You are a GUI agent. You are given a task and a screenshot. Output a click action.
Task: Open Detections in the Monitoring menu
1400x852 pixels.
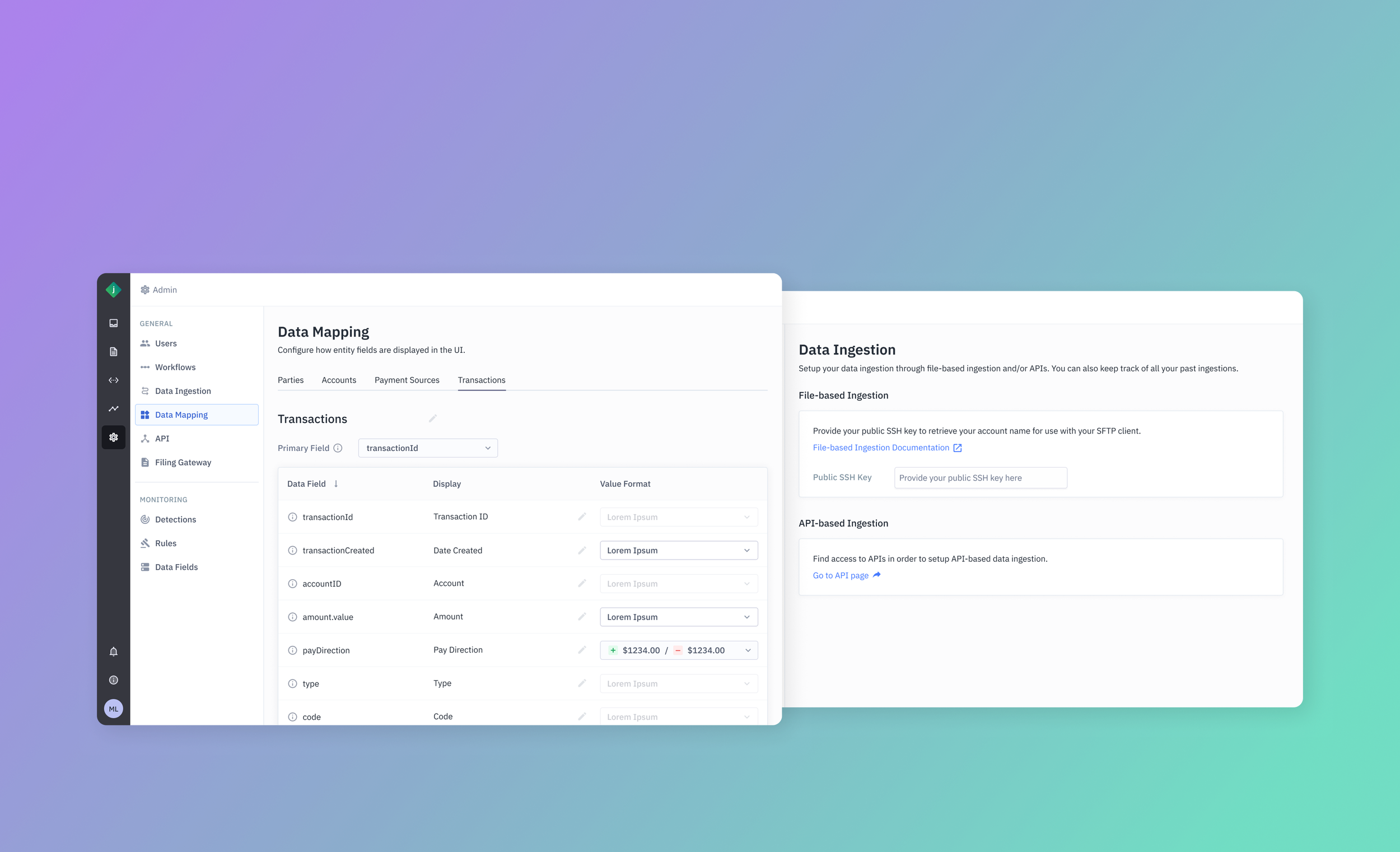coord(175,519)
